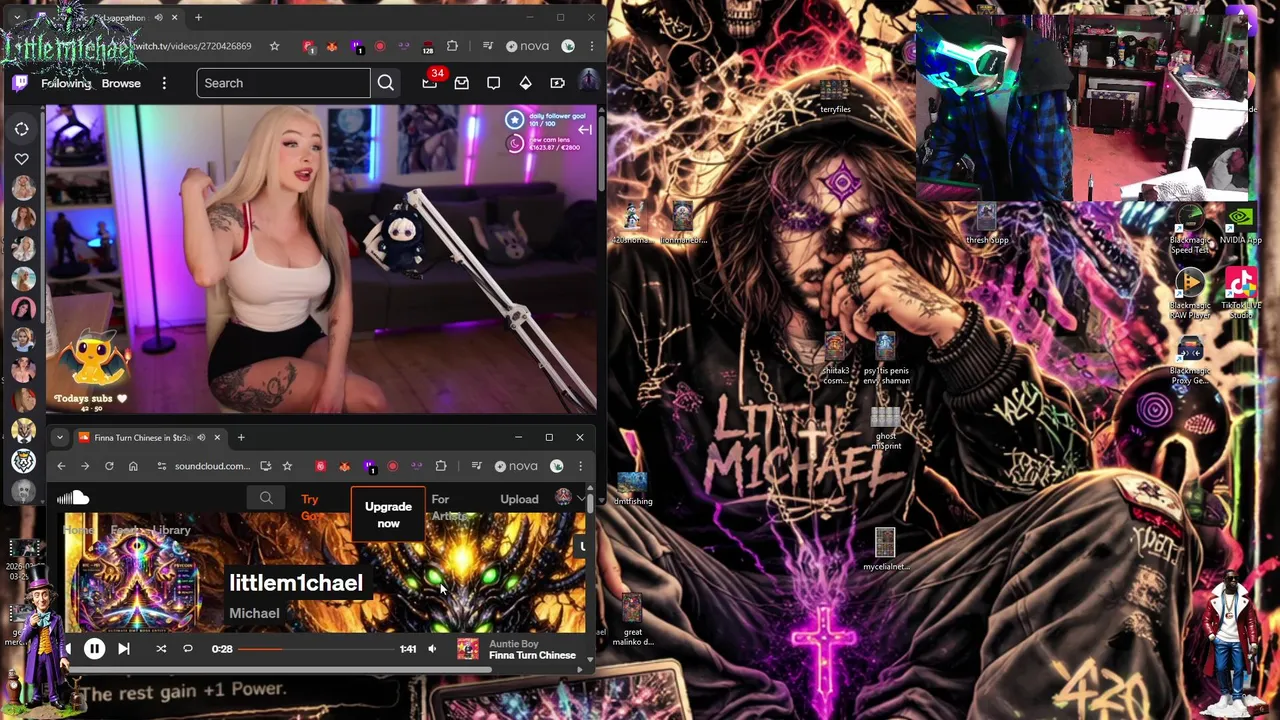Bookmark the Twitch video page star
1280x720 pixels.
(274, 46)
